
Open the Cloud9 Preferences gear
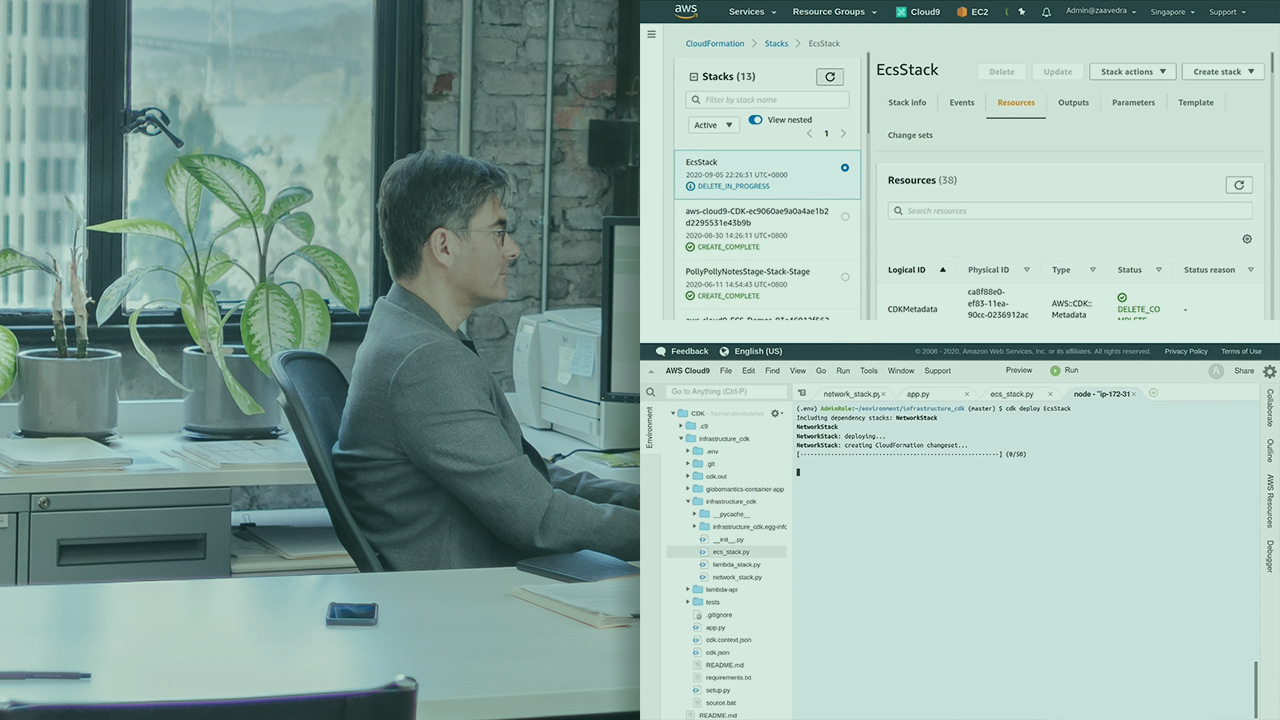pyautogui.click(x=1269, y=370)
